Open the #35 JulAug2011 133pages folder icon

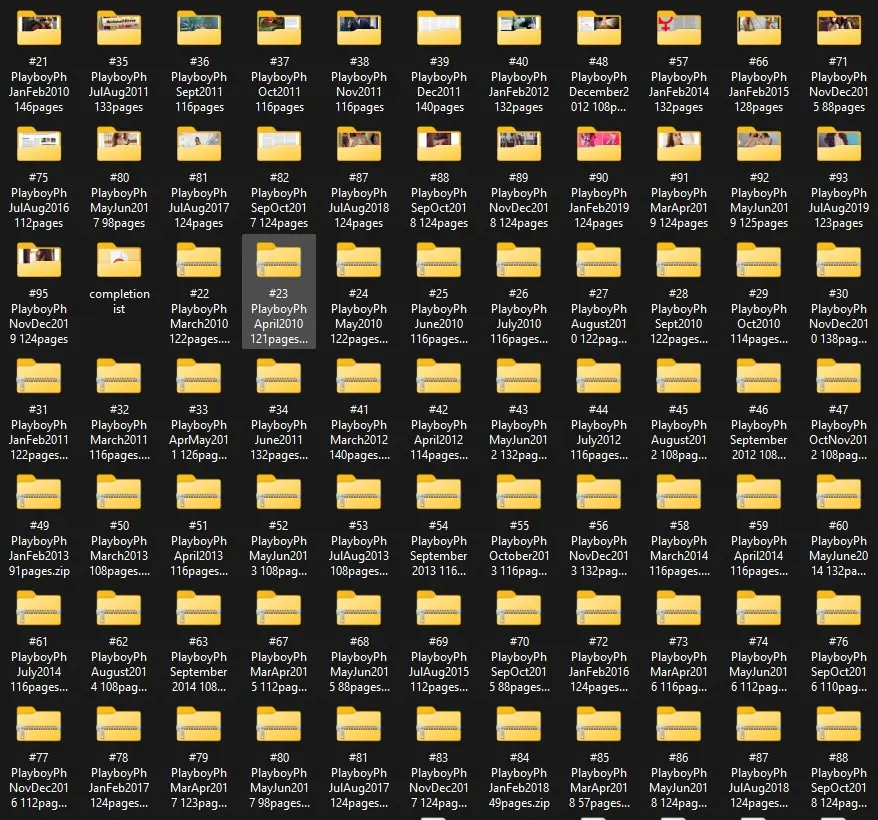(119, 29)
